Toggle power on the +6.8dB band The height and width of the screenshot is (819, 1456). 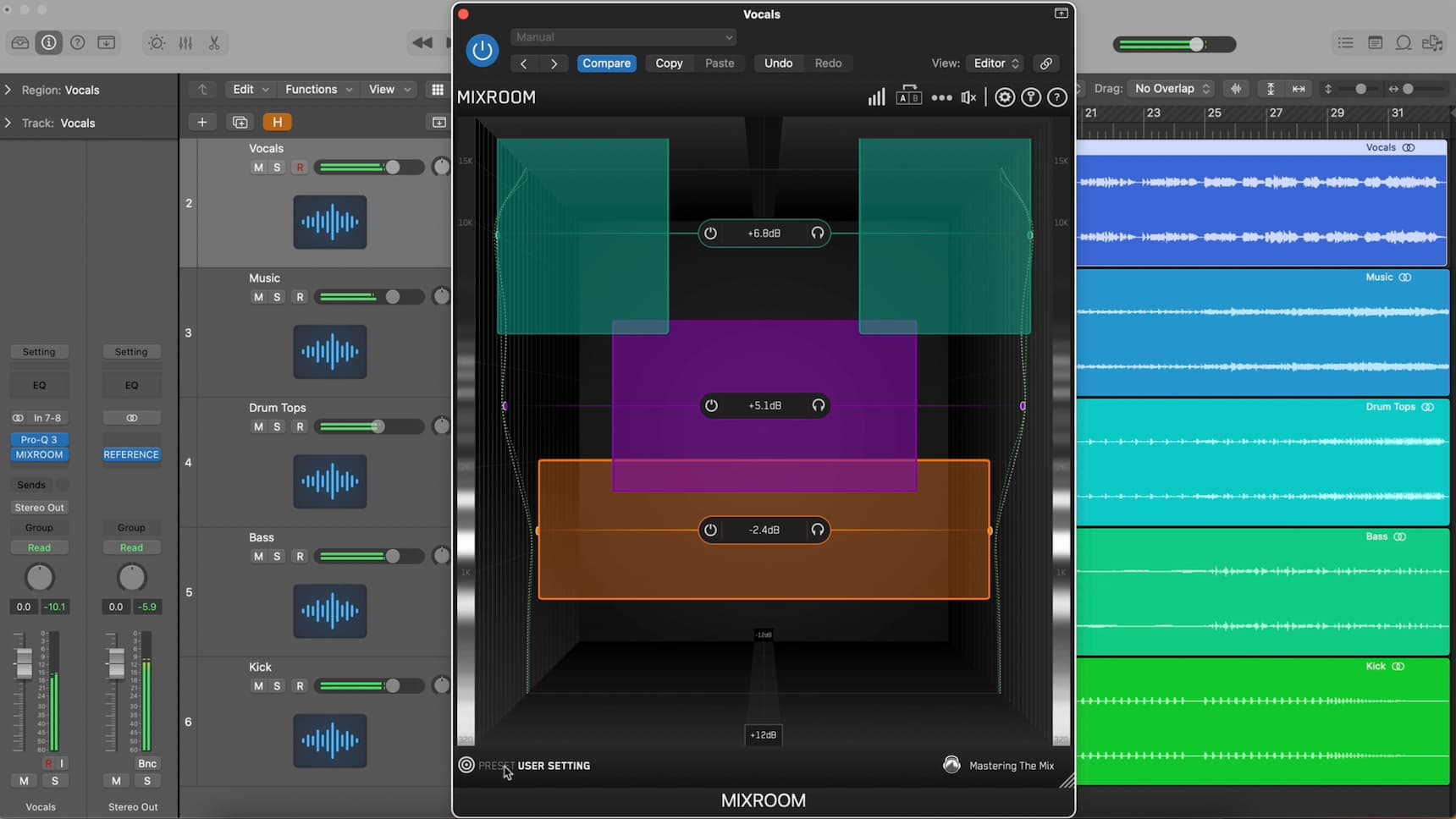tap(711, 234)
